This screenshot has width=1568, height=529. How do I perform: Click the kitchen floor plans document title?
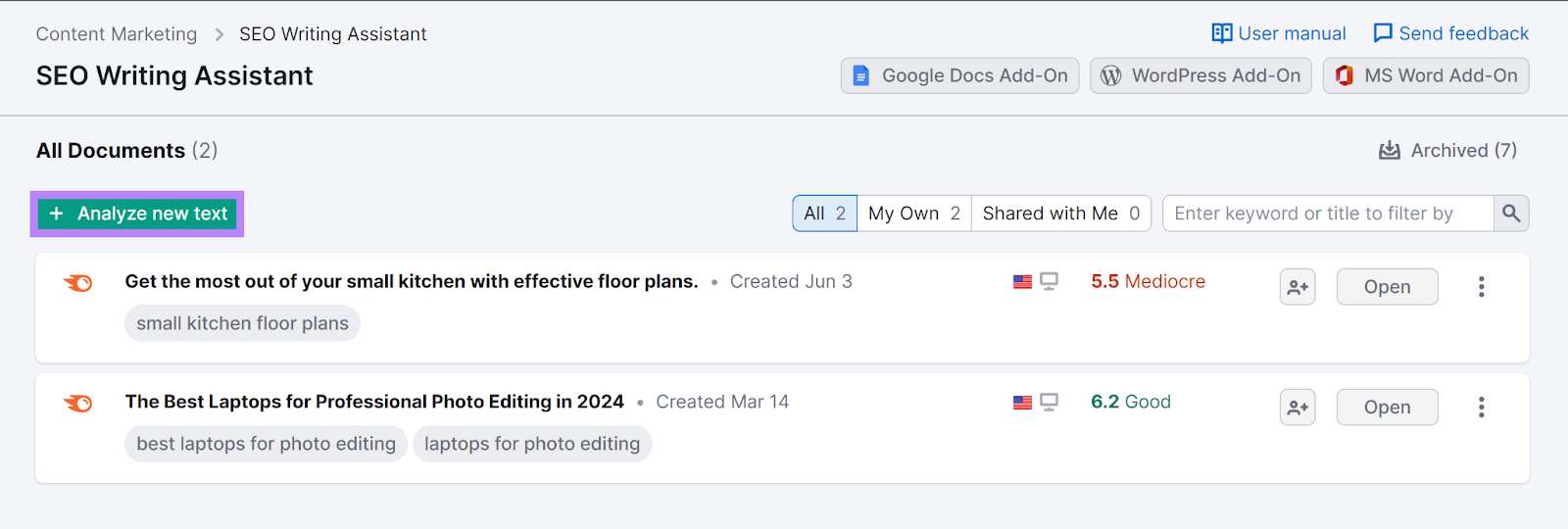(x=412, y=282)
